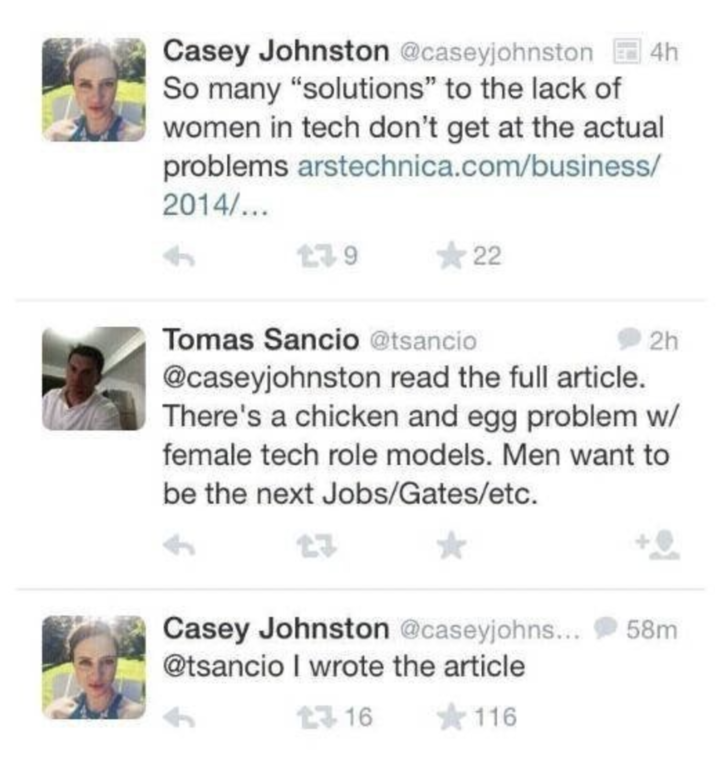Open the news summary icon beside 4h
The width and height of the screenshot is (716, 760).
pos(629,49)
